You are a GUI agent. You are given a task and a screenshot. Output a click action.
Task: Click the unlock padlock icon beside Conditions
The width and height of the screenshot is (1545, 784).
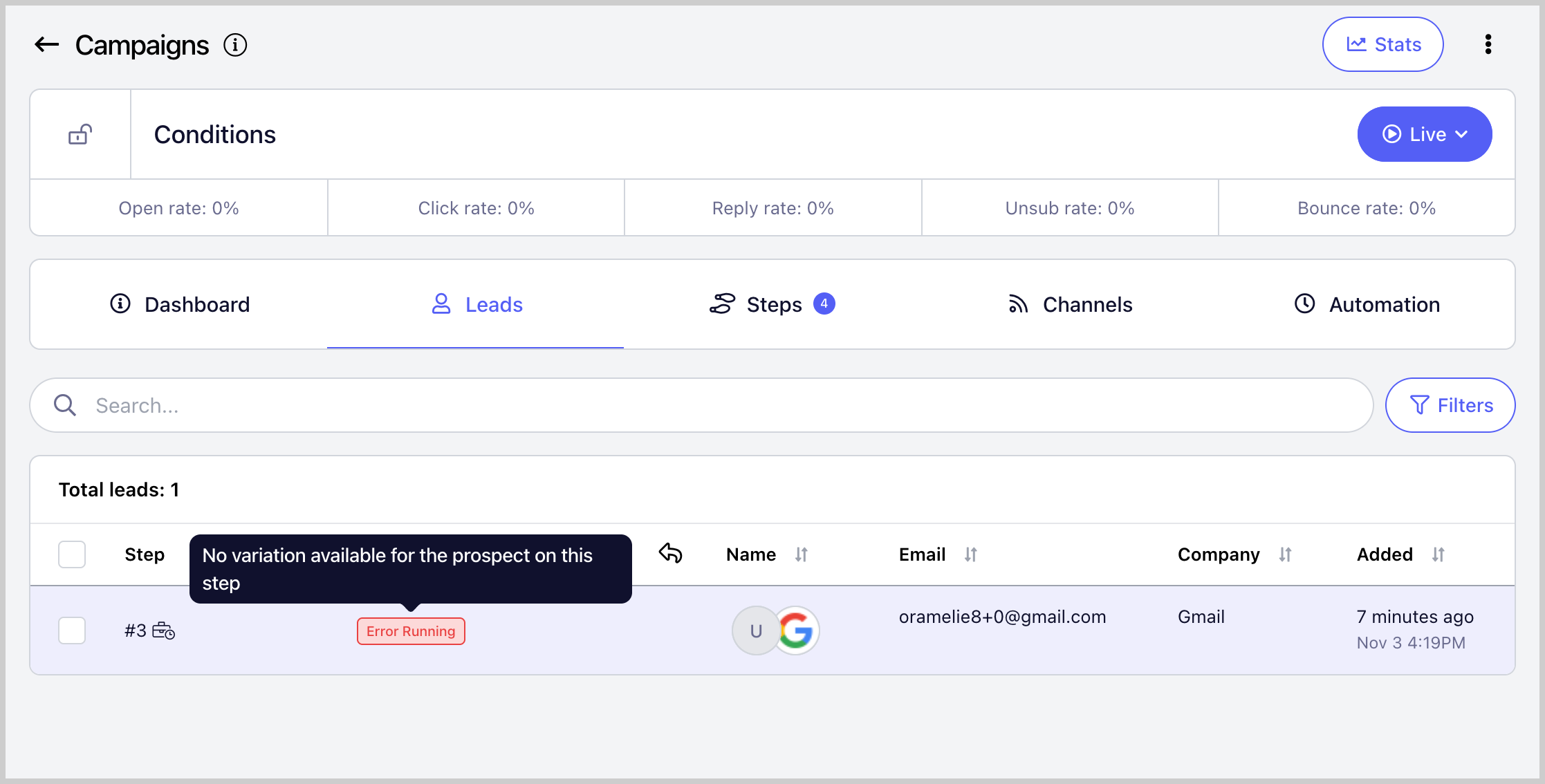click(x=80, y=134)
